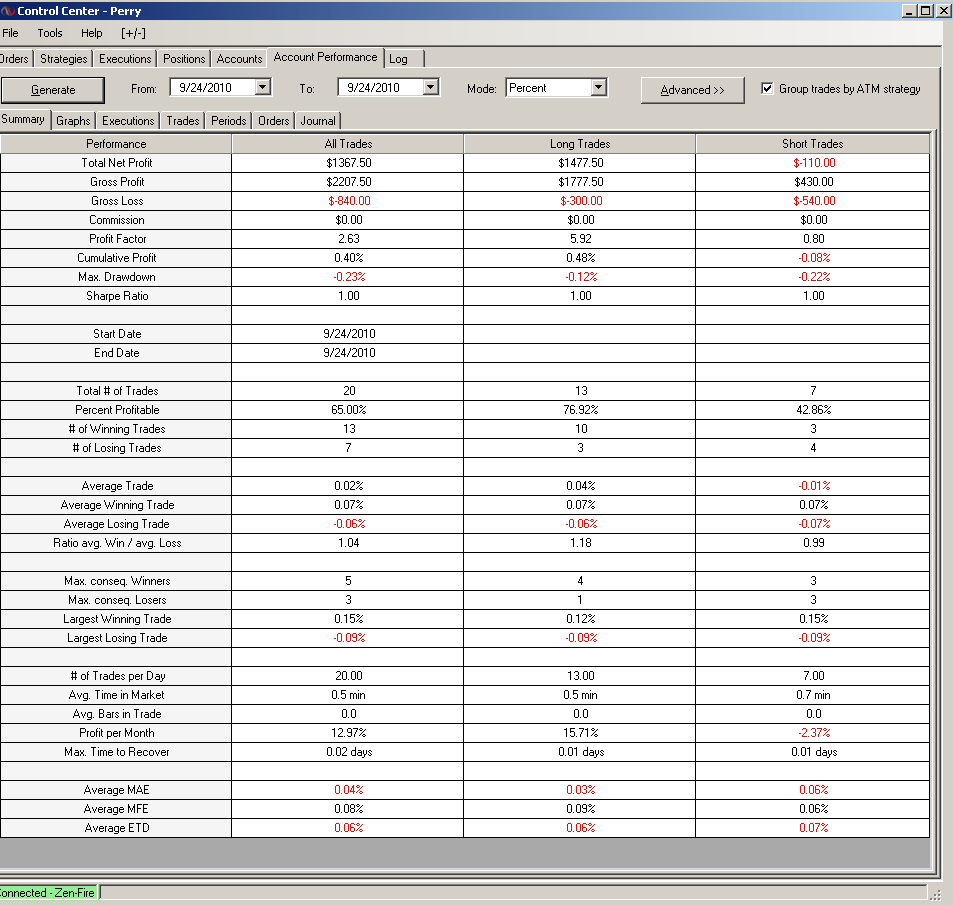Click the Connected - Zen-Fire status indicator
Image resolution: width=953 pixels, height=905 pixels.
point(48,893)
